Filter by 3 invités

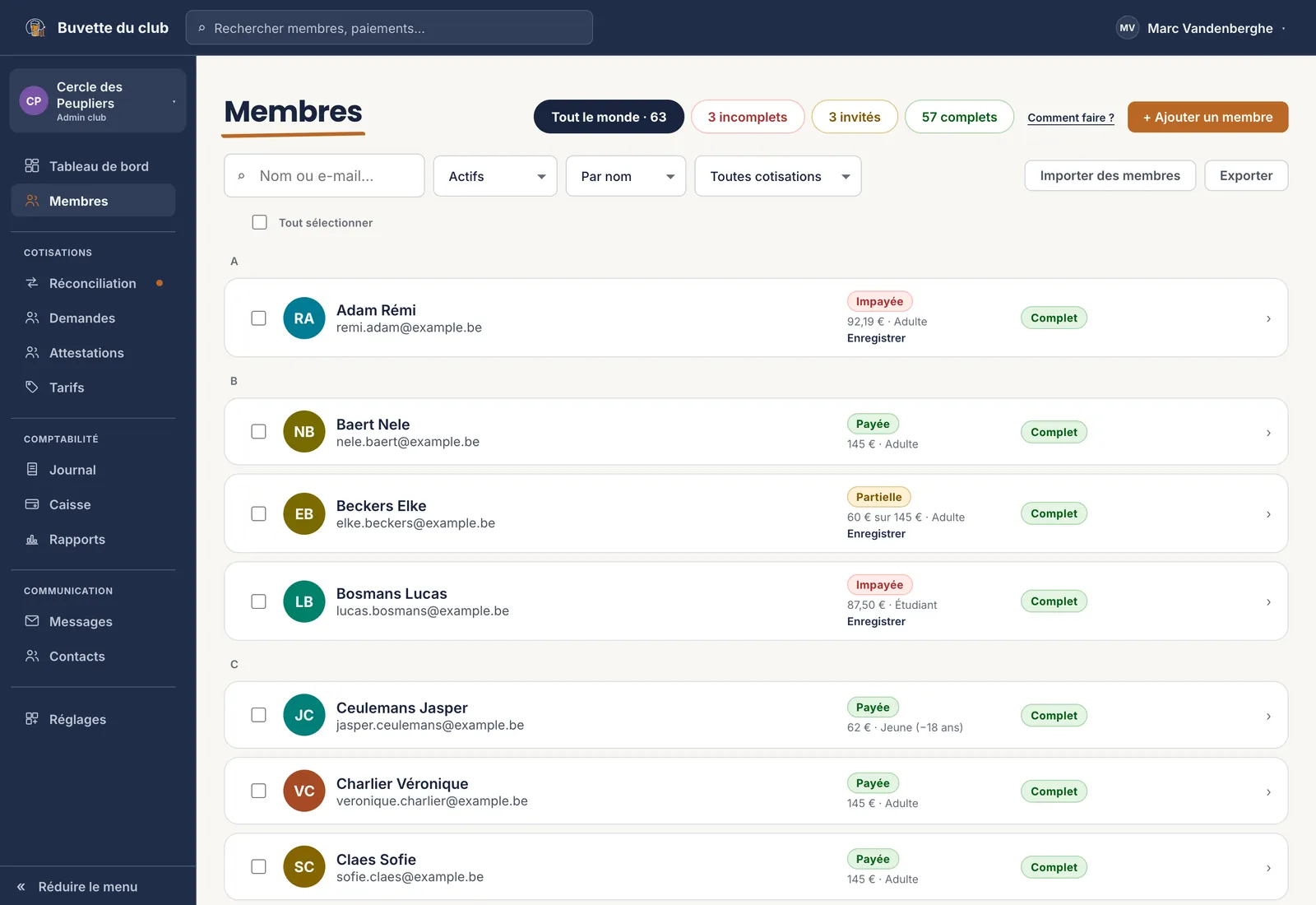(x=855, y=117)
